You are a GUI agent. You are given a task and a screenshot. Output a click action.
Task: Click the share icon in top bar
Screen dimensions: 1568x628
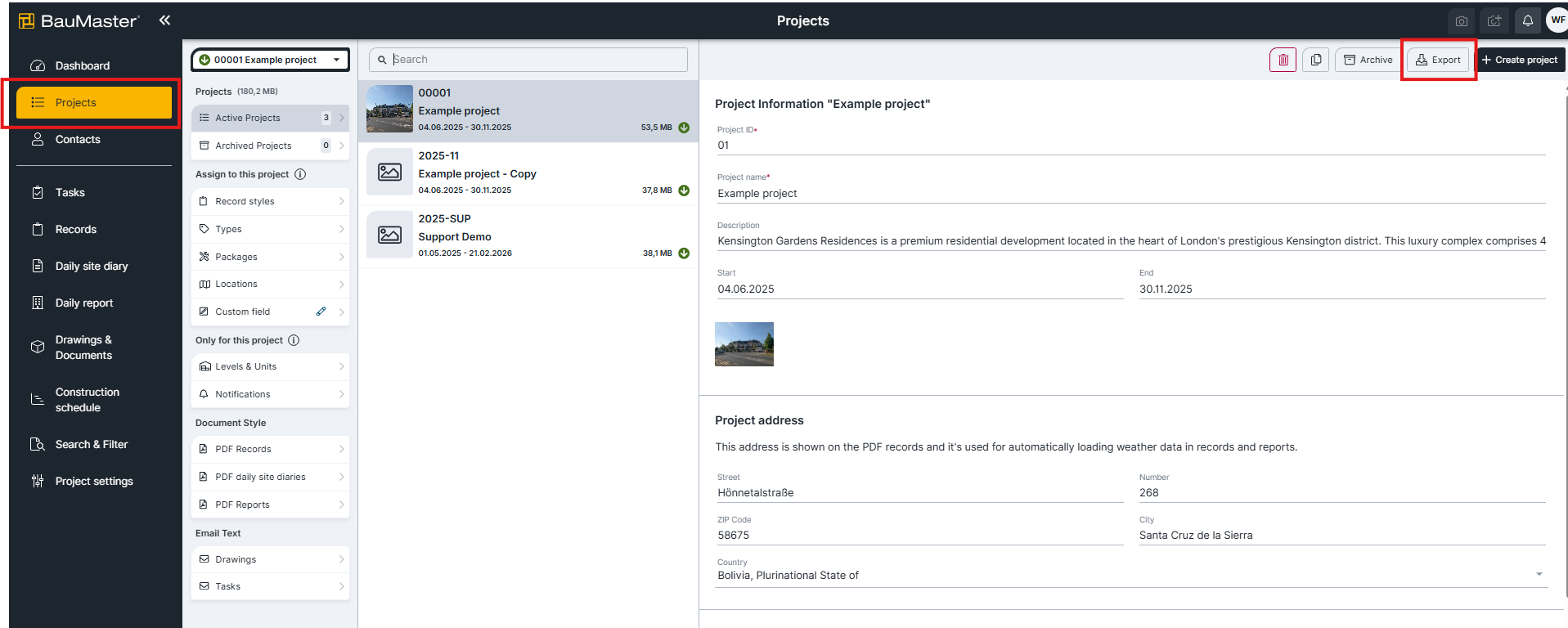pos(1494,20)
